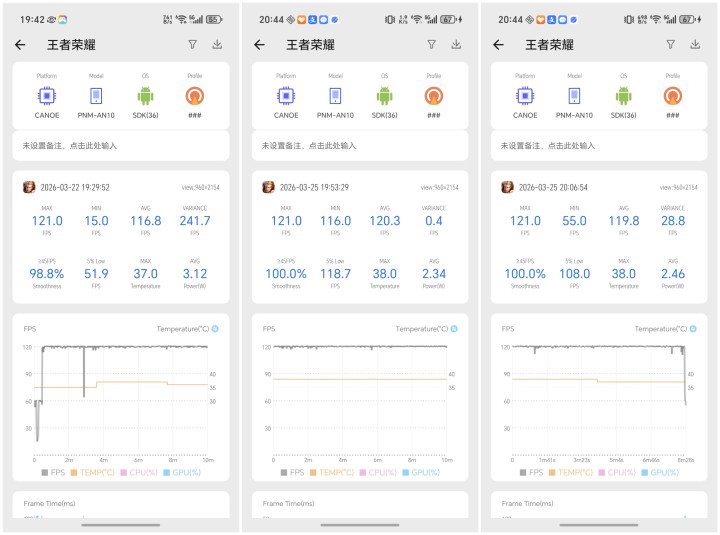720x535 pixels.
Task: Open filter funnel in rightmost screenshot
Action: [671, 45]
